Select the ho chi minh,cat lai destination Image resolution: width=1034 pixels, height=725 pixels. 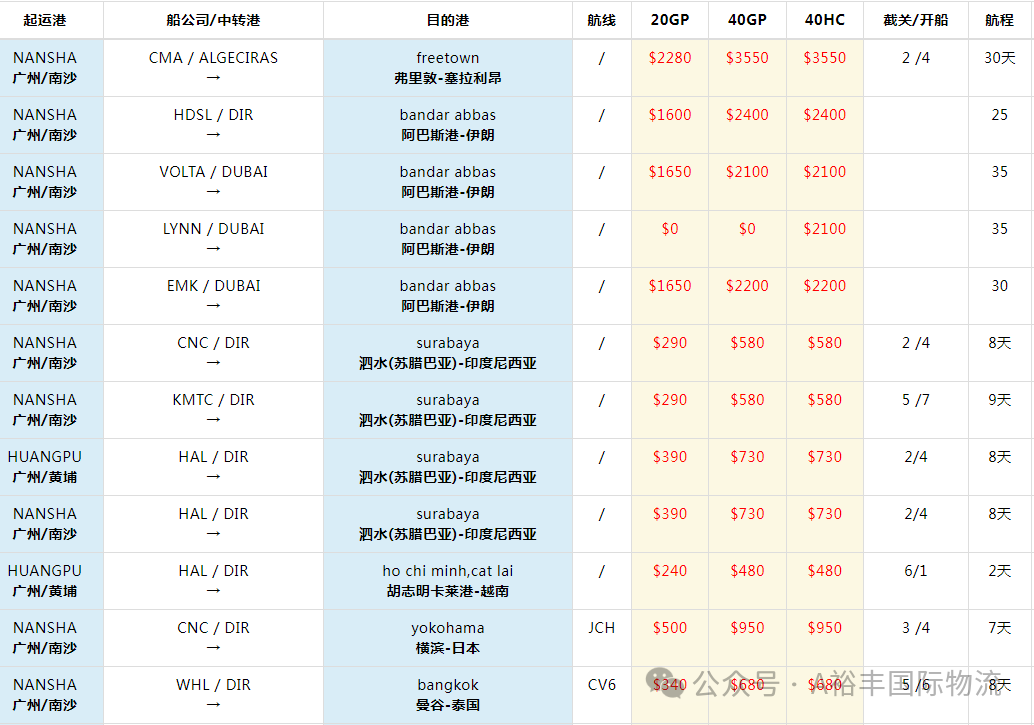coord(448,580)
